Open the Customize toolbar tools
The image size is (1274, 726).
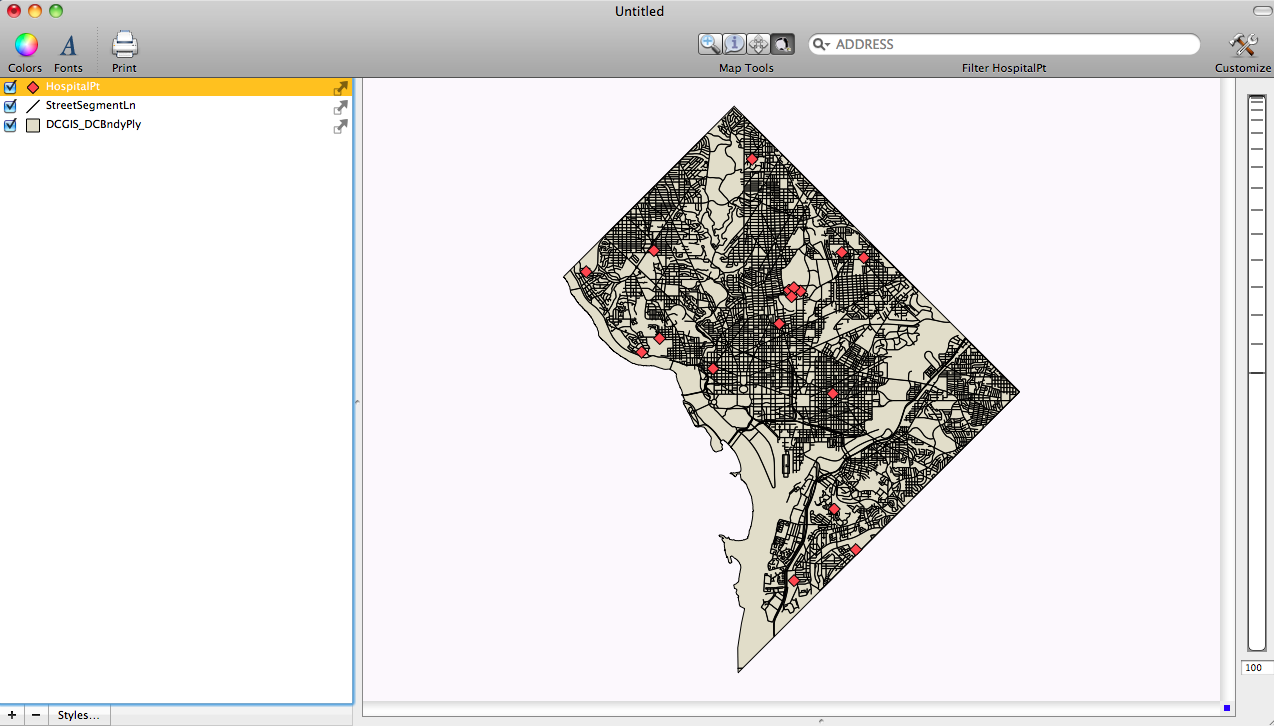(1243, 45)
